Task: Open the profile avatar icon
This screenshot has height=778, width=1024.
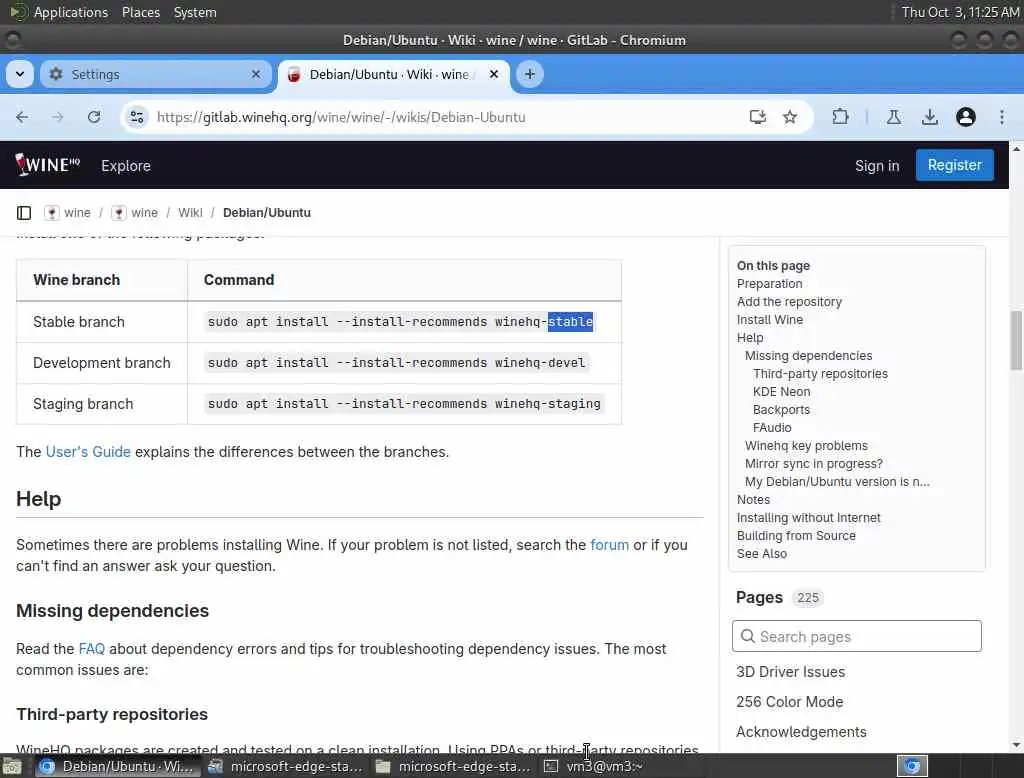Action: pyautogui.click(x=966, y=118)
